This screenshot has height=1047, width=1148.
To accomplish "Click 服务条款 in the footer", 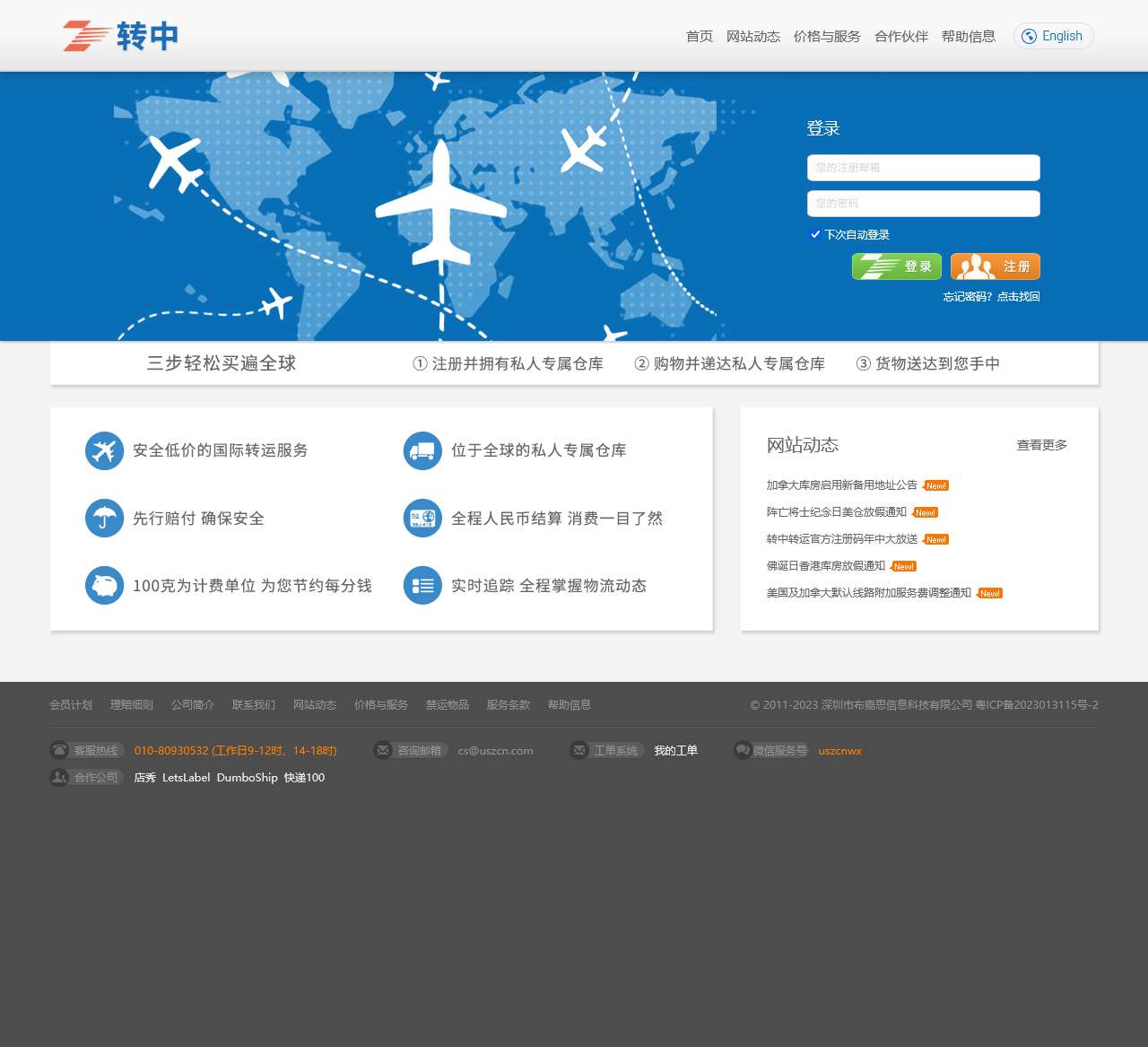I will pos(509,705).
